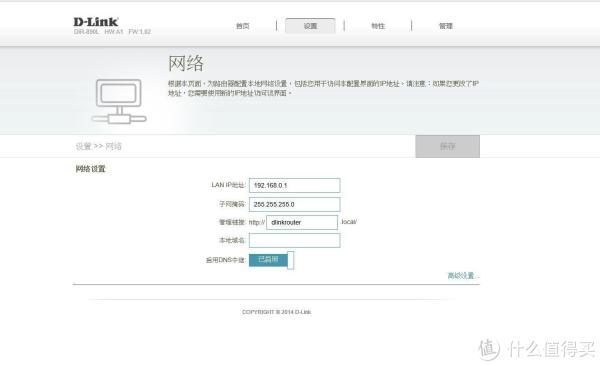Switch to the 特性 features tab
Viewport: 600px width, 366px height.
click(378, 26)
